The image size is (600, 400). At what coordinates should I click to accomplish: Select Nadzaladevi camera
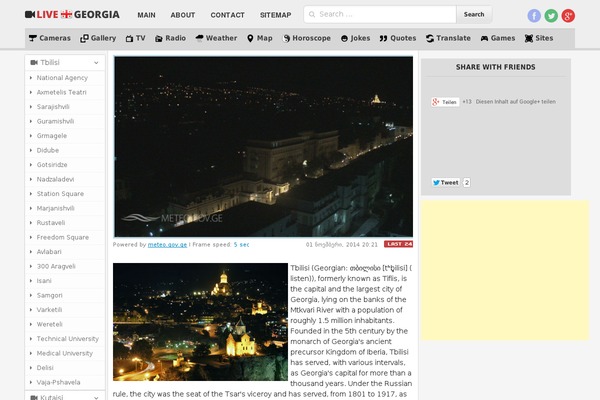(x=55, y=179)
